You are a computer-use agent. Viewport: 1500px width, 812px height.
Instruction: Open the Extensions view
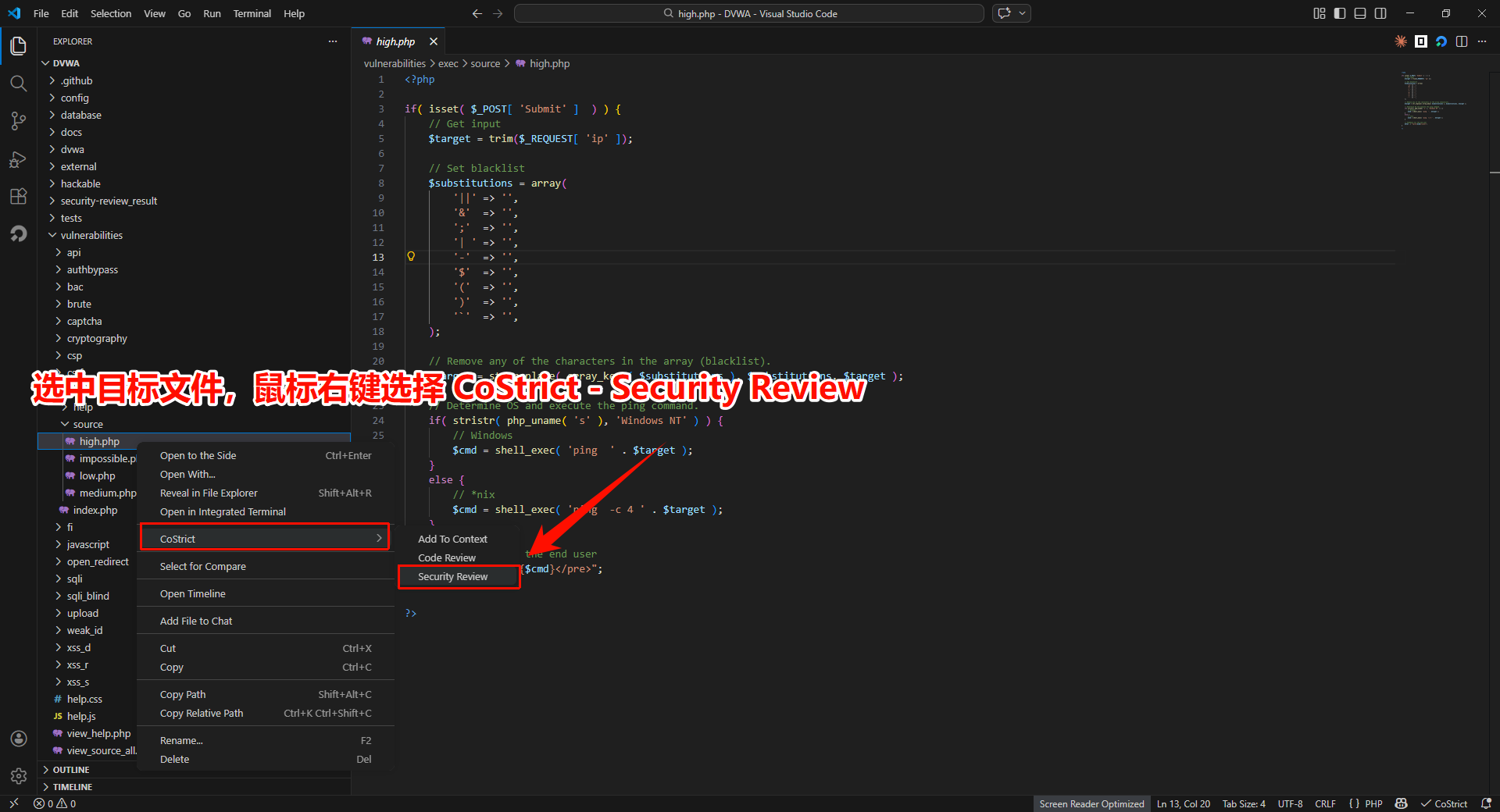(x=19, y=197)
